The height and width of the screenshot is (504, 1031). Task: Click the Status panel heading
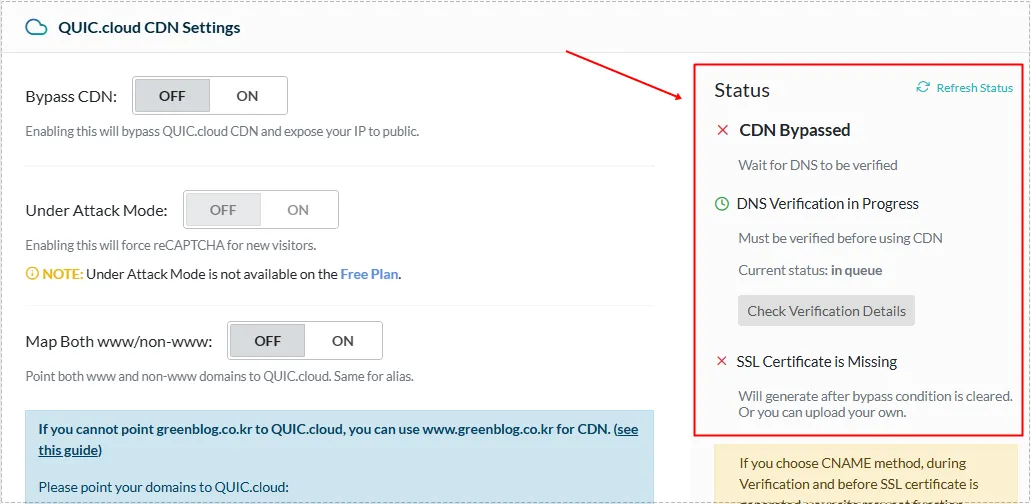(742, 90)
